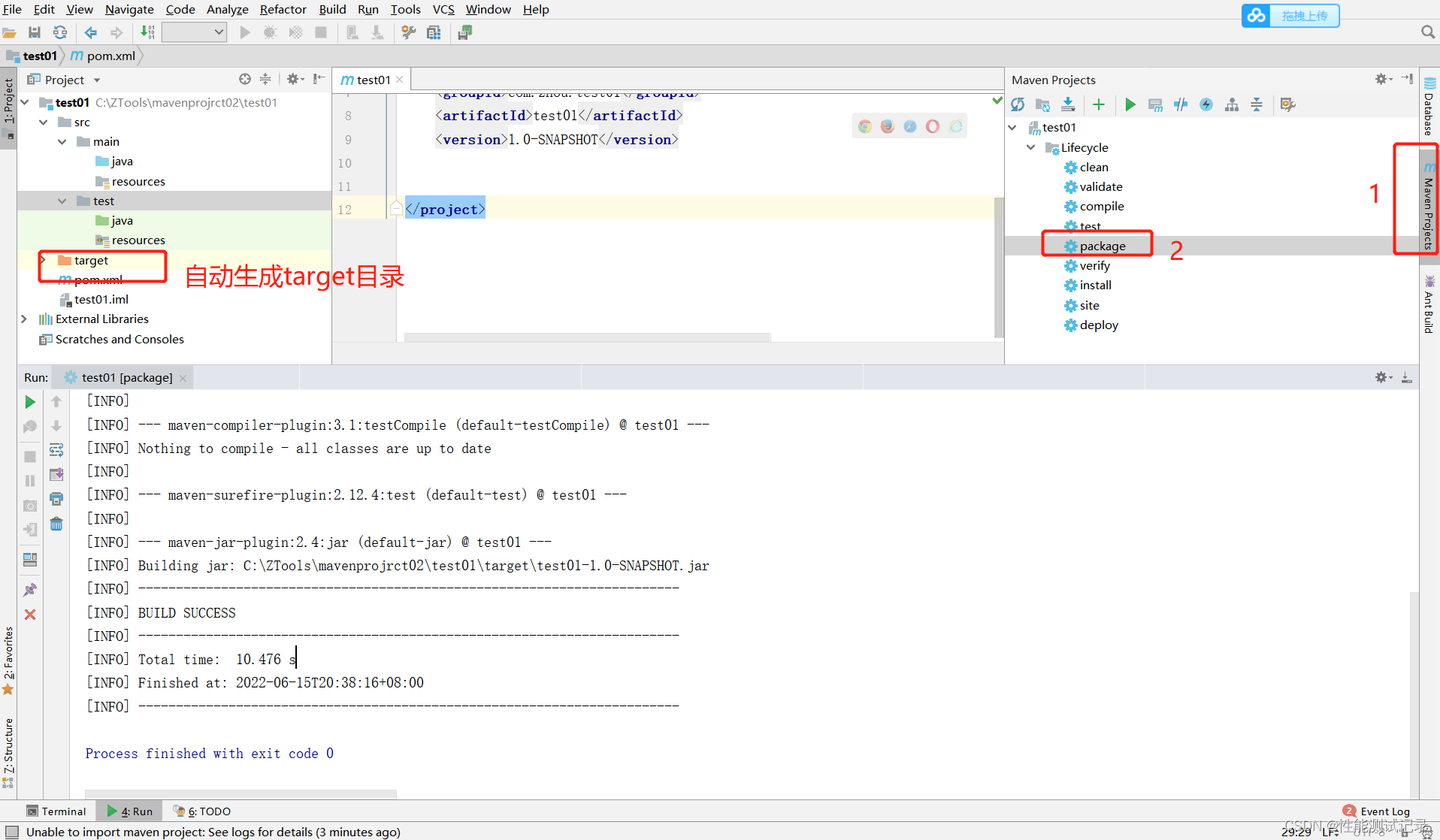Expand External Libraries node
Image resolution: width=1440 pixels, height=840 pixels.
coord(25,319)
